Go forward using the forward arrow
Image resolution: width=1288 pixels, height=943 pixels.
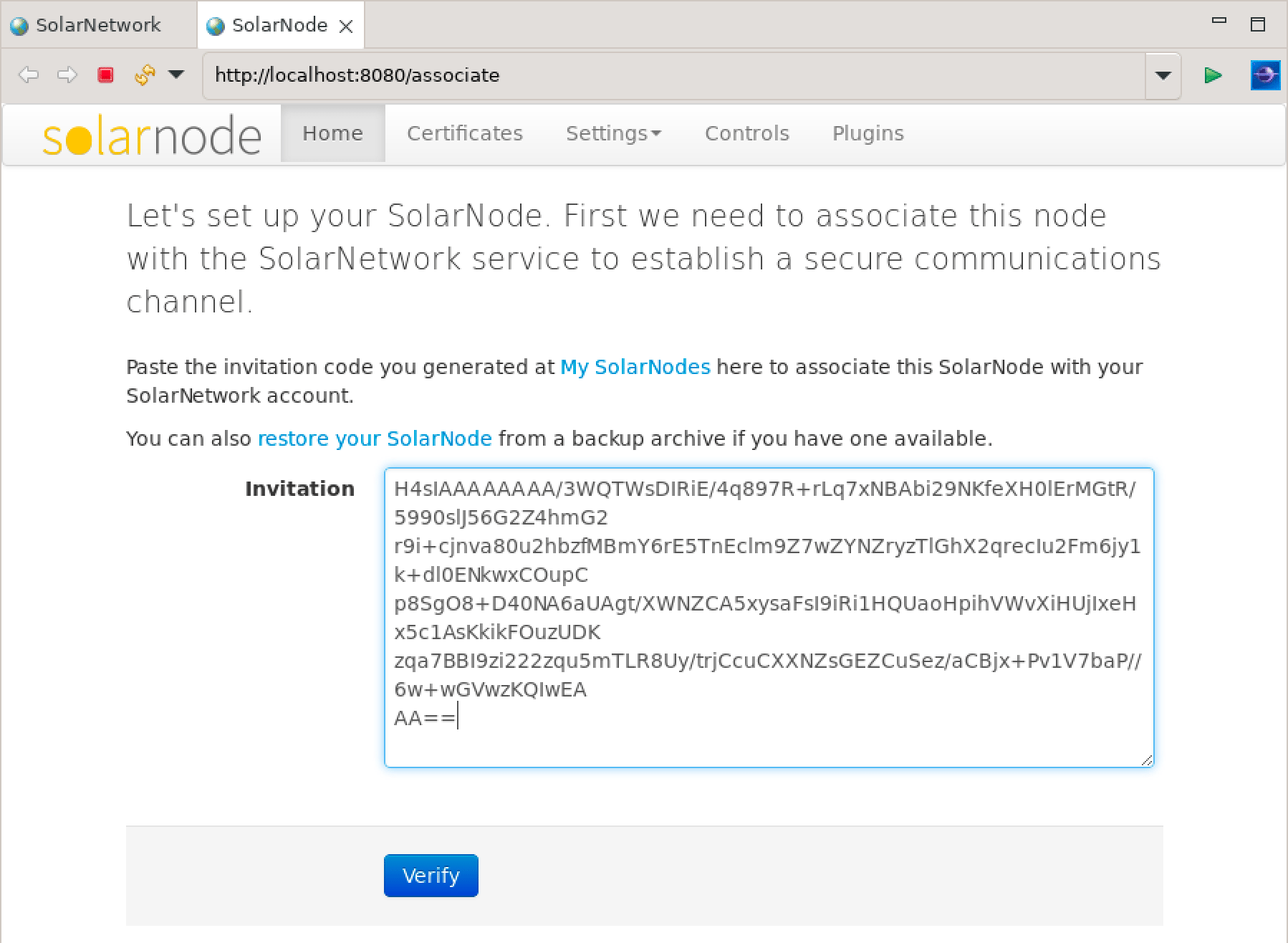pos(68,75)
